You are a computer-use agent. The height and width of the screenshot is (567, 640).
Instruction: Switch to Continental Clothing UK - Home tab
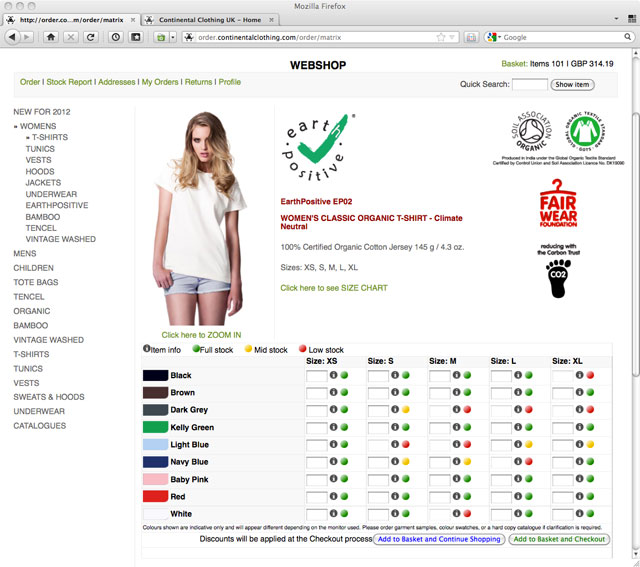point(210,20)
